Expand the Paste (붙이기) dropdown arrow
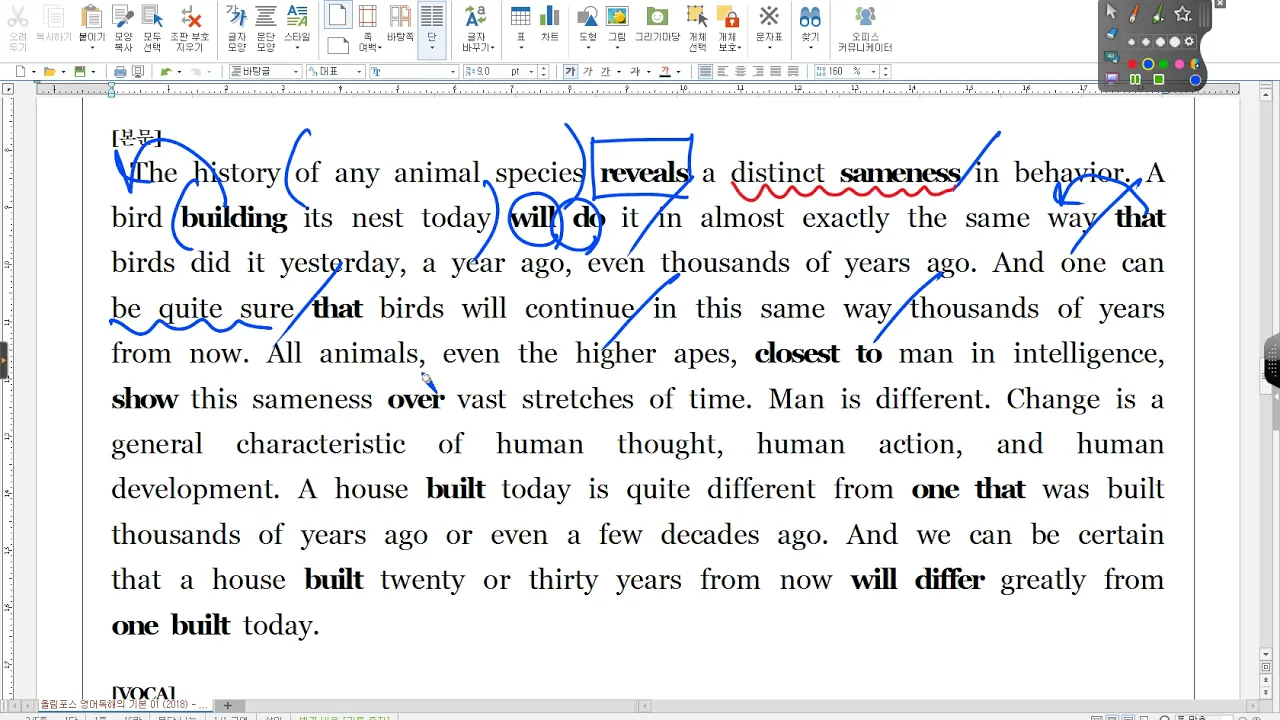Image resolution: width=1280 pixels, height=720 pixels. 91,47
